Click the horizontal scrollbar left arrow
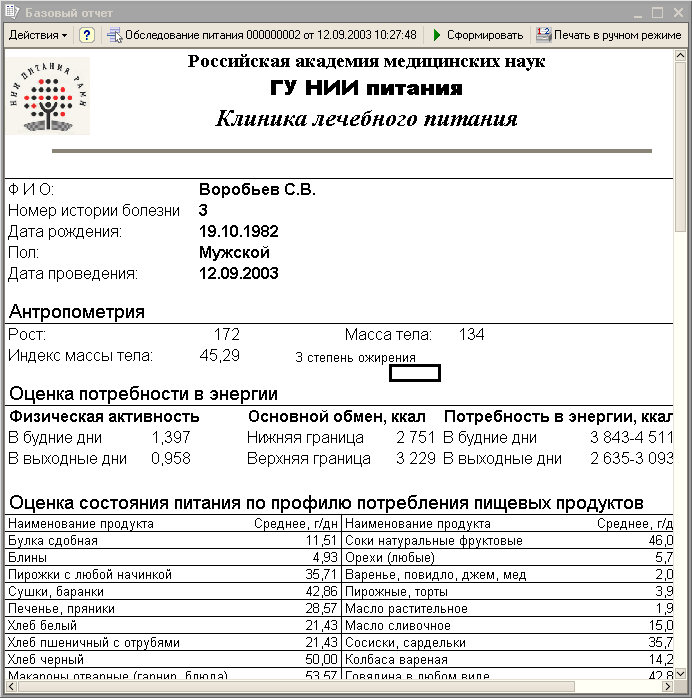This screenshot has height=698, width=692. click(x=12, y=686)
